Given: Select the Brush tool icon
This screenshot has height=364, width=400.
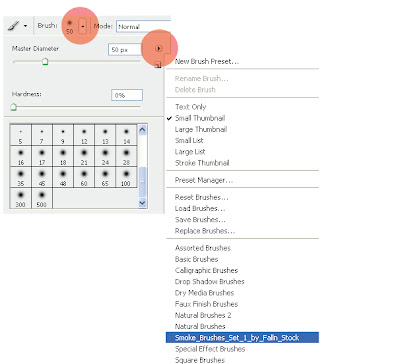Looking at the screenshot, I should [13, 26].
